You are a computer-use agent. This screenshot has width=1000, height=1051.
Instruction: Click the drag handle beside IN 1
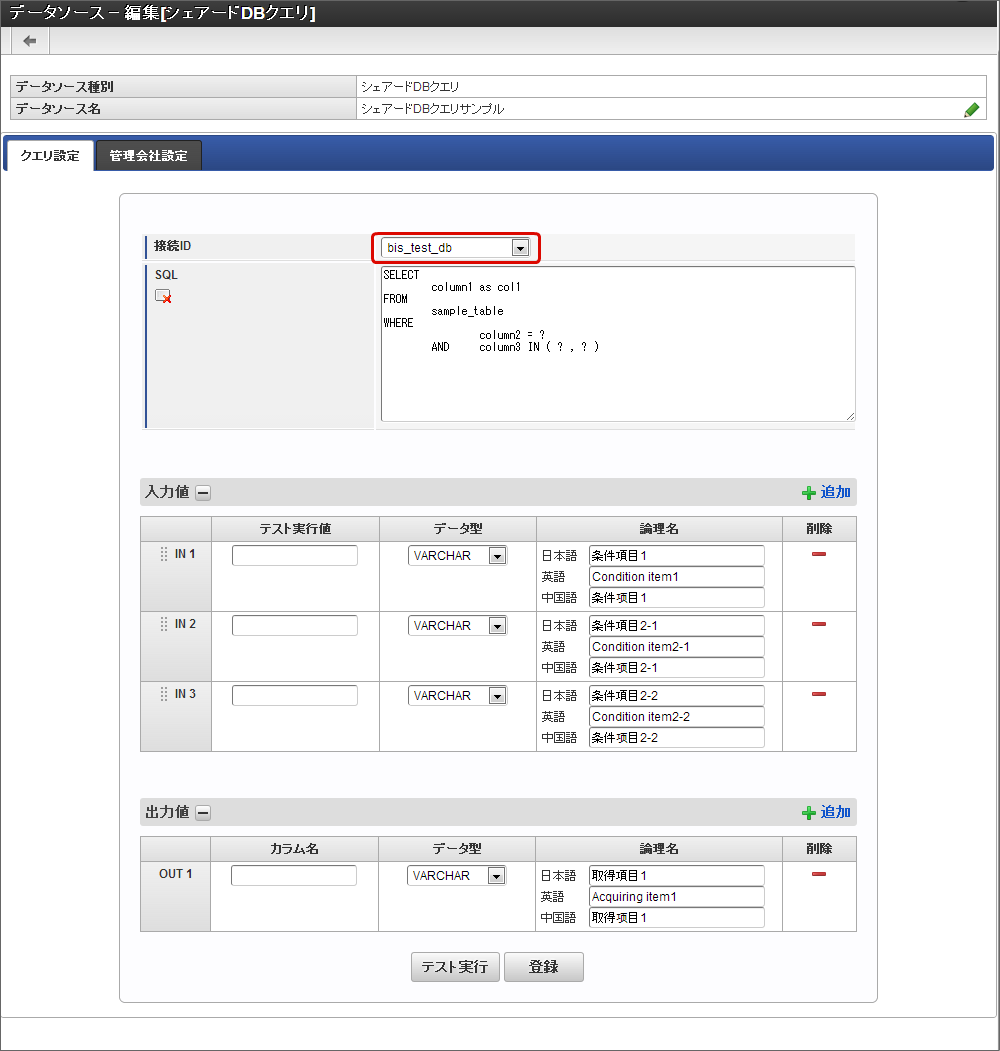click(164, 554)
